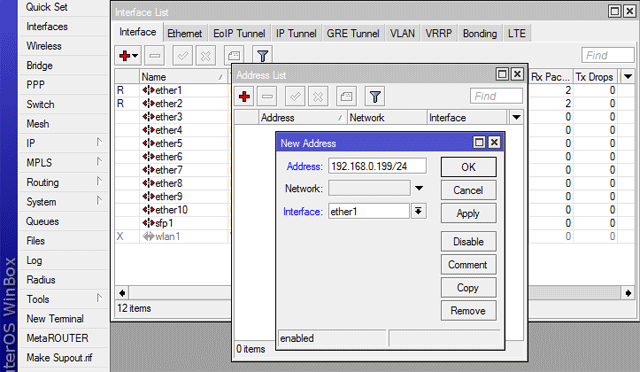Click Disable in New Address dialog

(x=469, y=241)
